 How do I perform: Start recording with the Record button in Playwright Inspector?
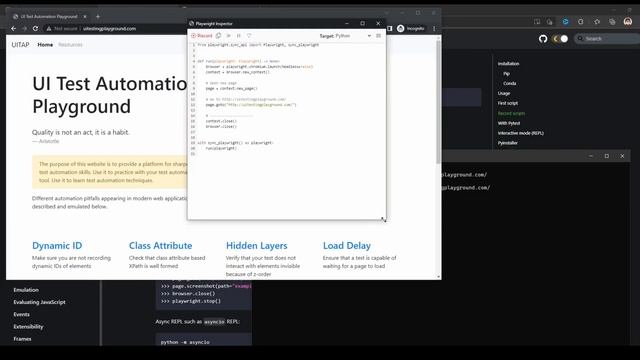click(x=202, y=36)
